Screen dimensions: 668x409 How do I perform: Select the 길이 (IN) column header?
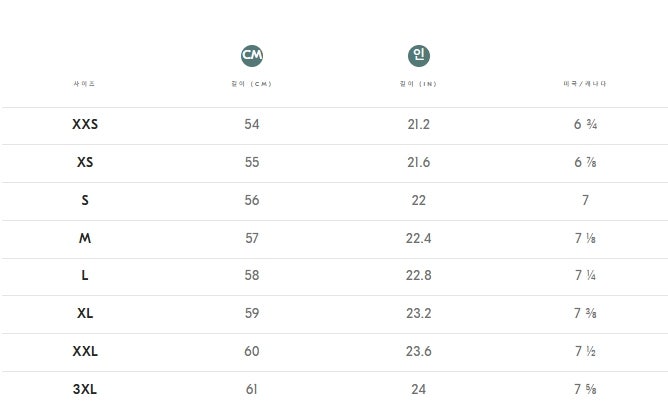[x=418, y=84]
